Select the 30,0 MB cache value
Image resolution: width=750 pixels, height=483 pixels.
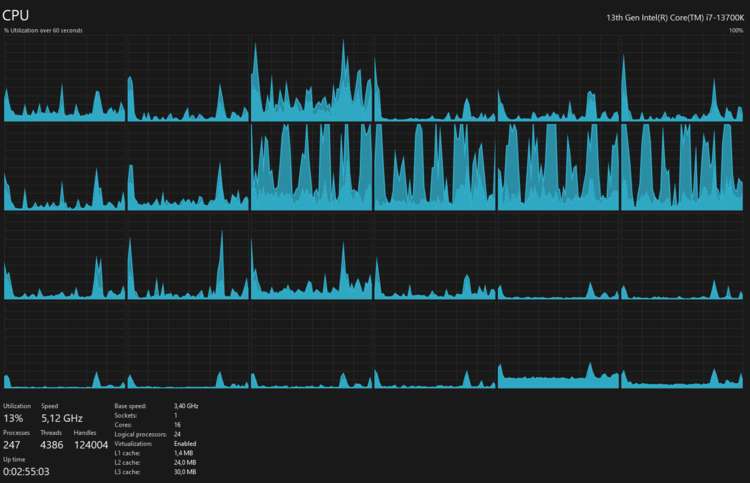(x=185, y=472)
